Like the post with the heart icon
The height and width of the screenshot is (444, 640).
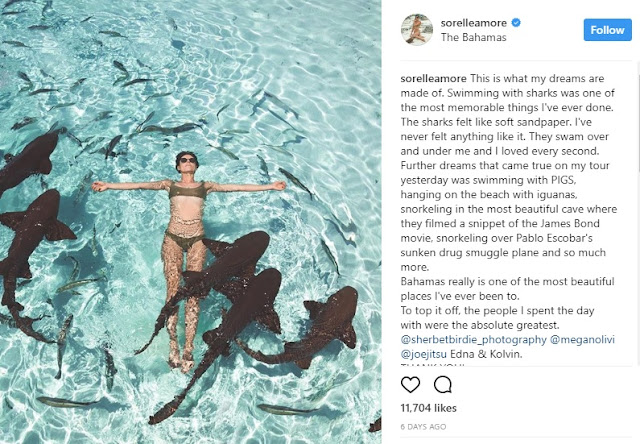click(x=410, y=384)
